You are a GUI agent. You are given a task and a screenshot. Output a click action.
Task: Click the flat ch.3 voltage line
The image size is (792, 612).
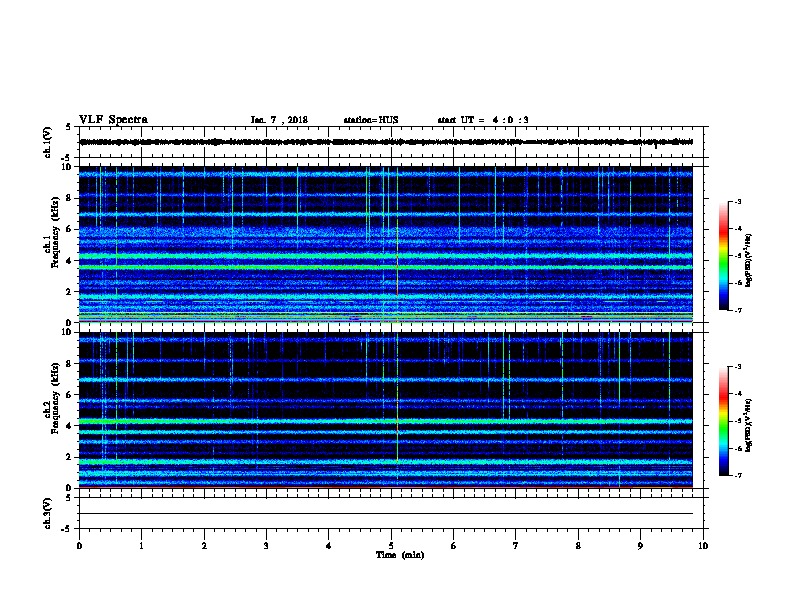[386, 514]
